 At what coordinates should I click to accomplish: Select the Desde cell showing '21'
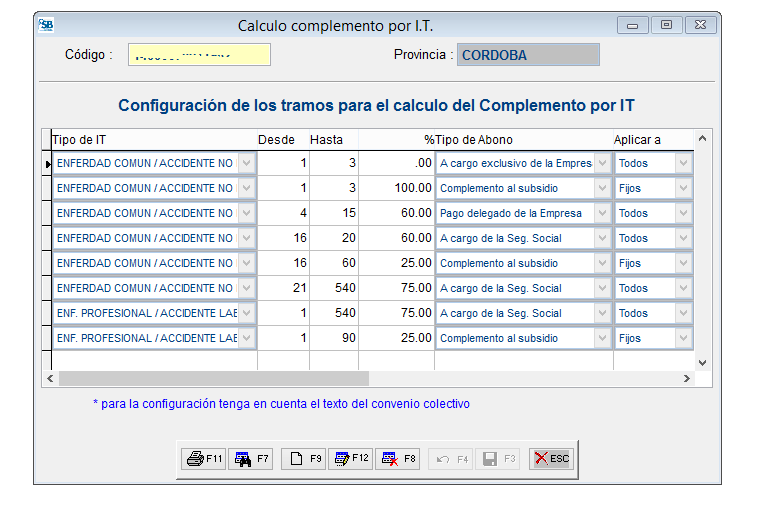coord(283,288)
